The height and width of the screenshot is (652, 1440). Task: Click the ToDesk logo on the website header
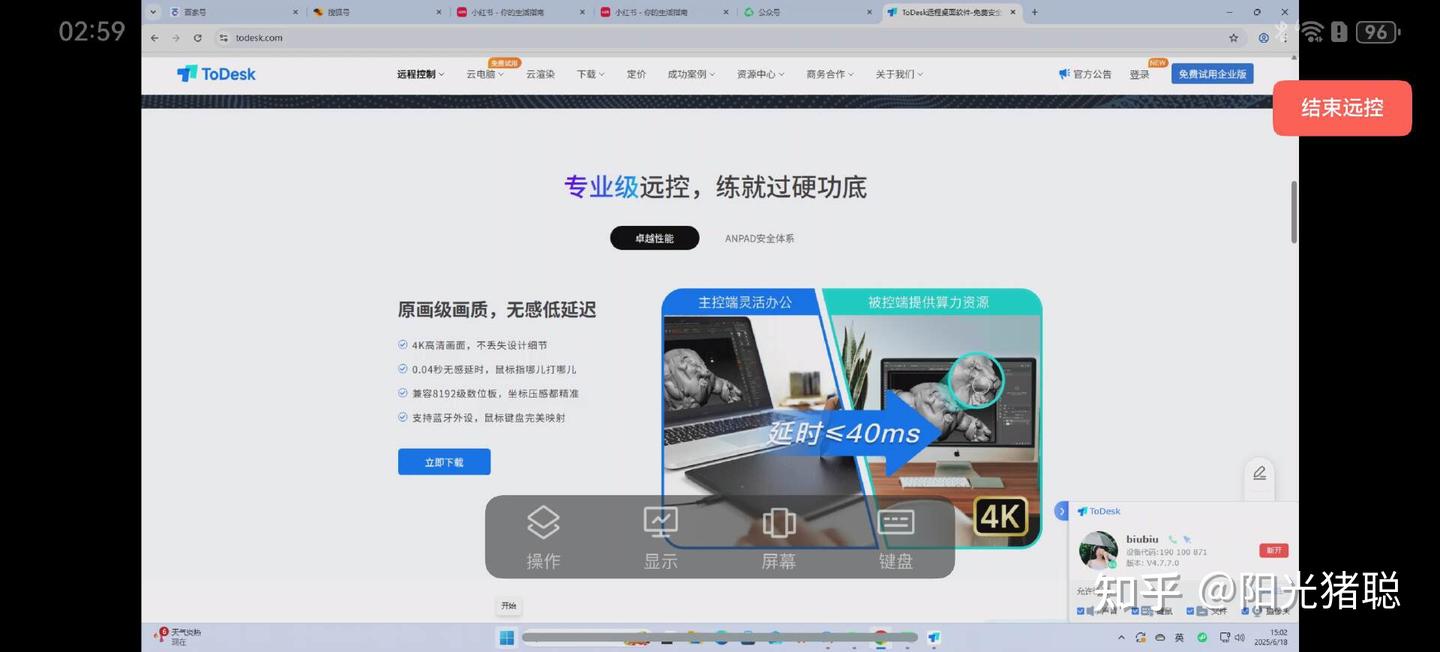click(x=216, y=73)
